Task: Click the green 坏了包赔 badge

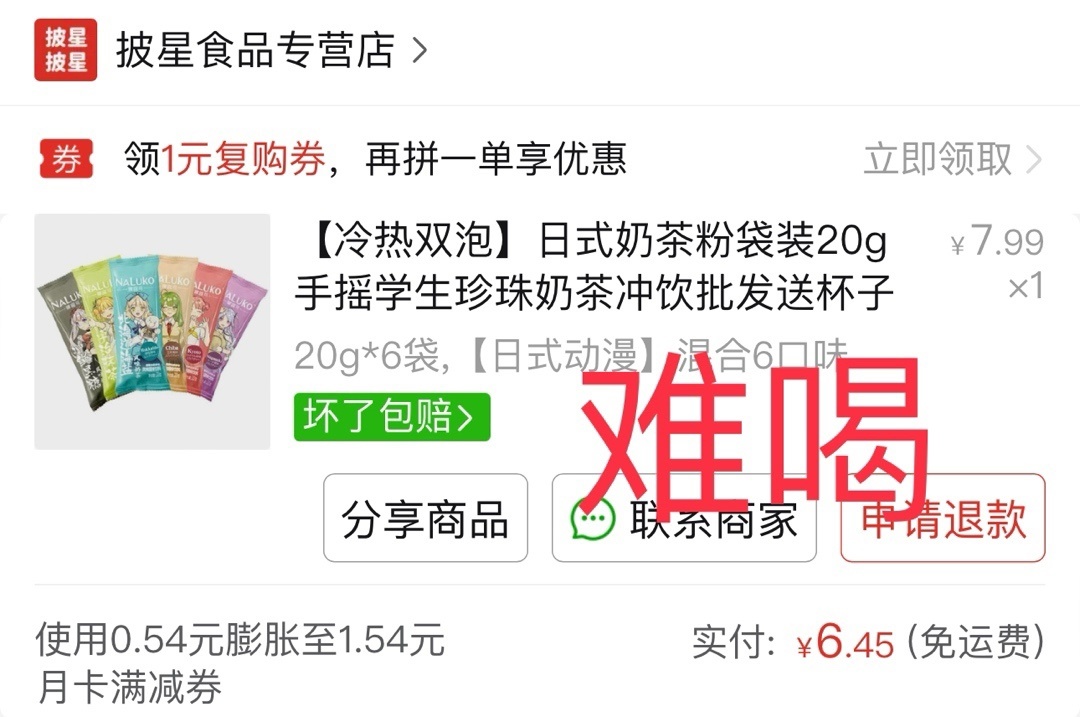Action: pyautogui.click(x=392, y=417)
